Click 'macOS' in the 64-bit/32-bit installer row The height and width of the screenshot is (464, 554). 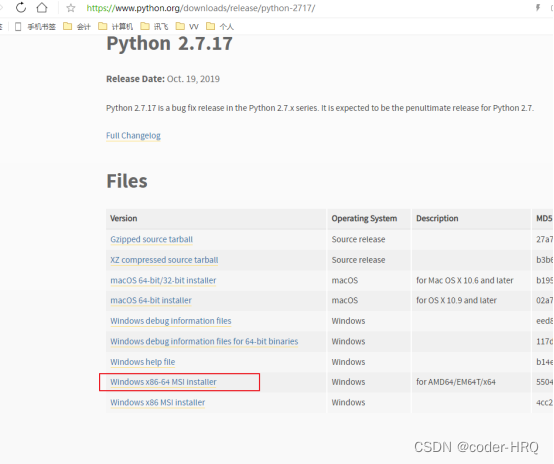[344, 280]
